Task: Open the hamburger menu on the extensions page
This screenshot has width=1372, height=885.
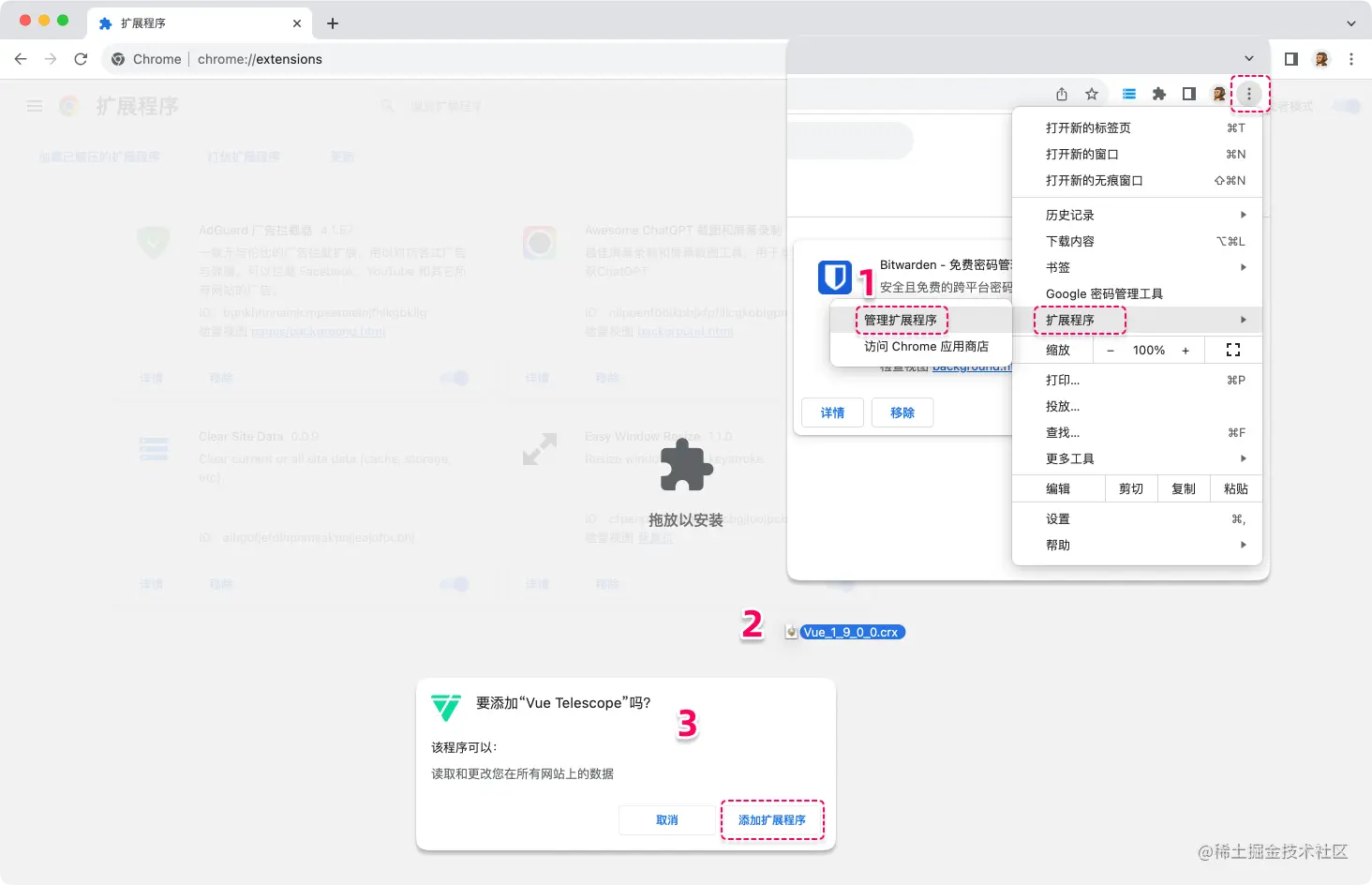Action: click(35, 106)
